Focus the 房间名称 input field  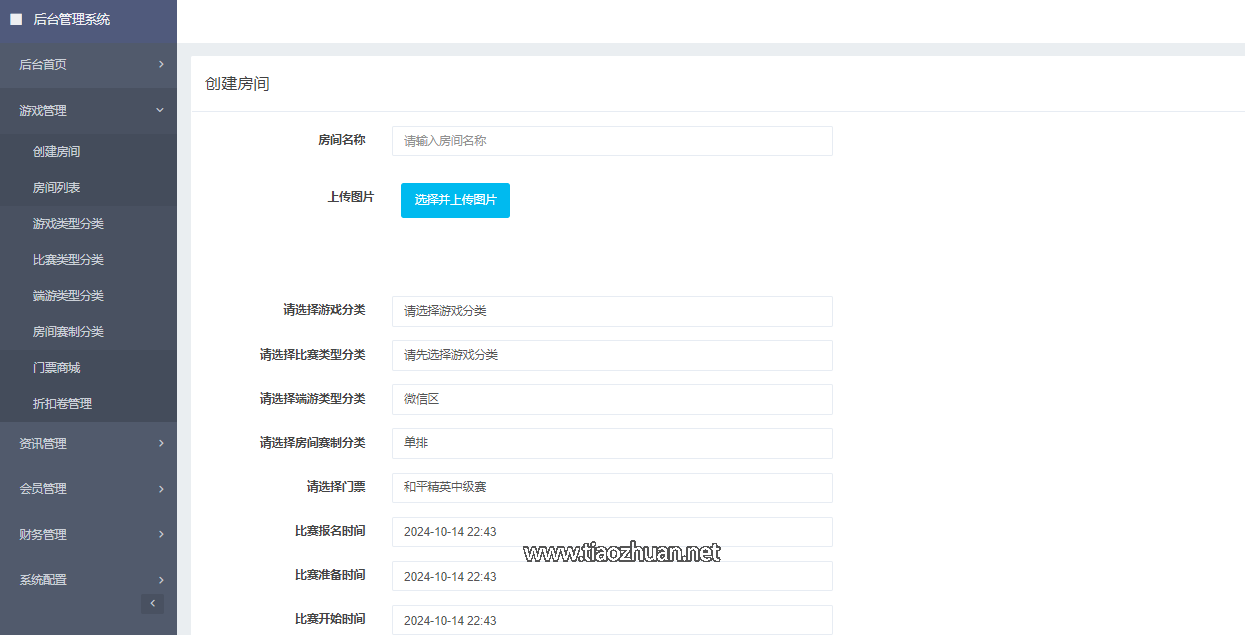[x=611, y=141]
